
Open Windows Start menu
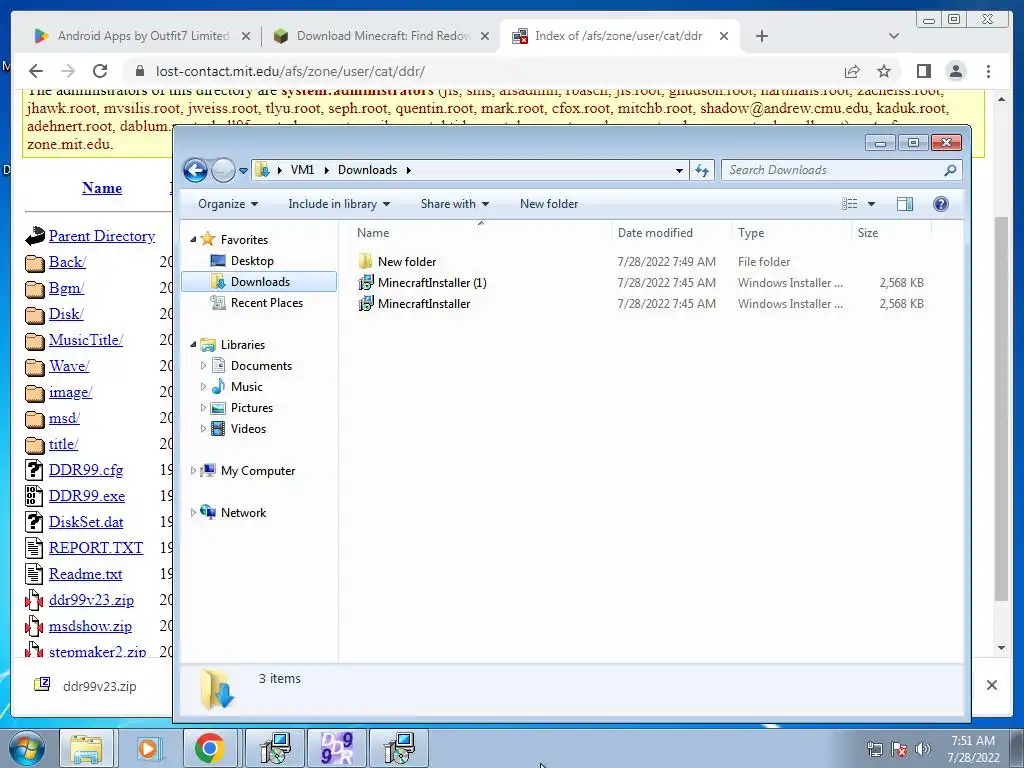click(27, 748)
